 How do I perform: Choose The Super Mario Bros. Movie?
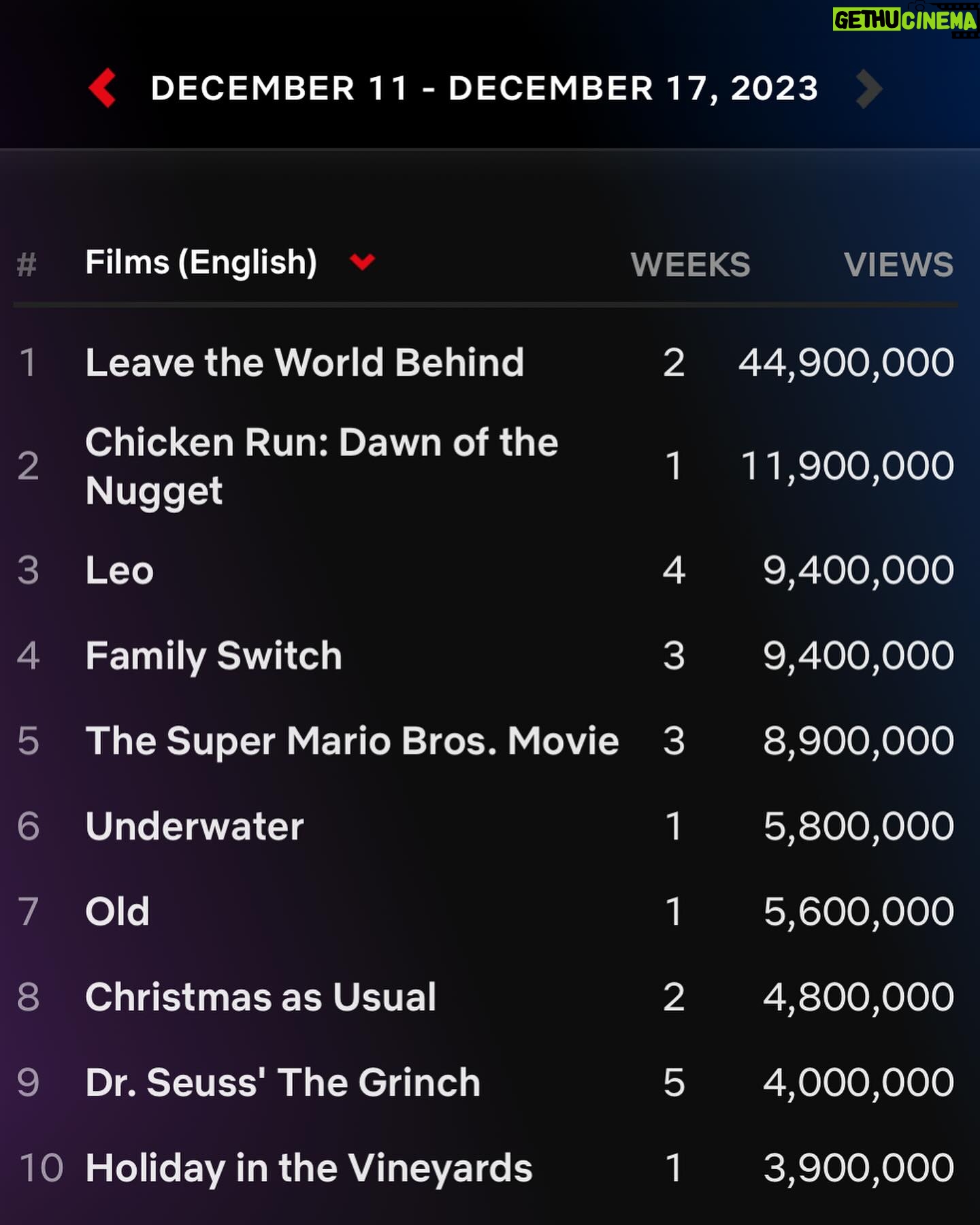pos(352,741)
